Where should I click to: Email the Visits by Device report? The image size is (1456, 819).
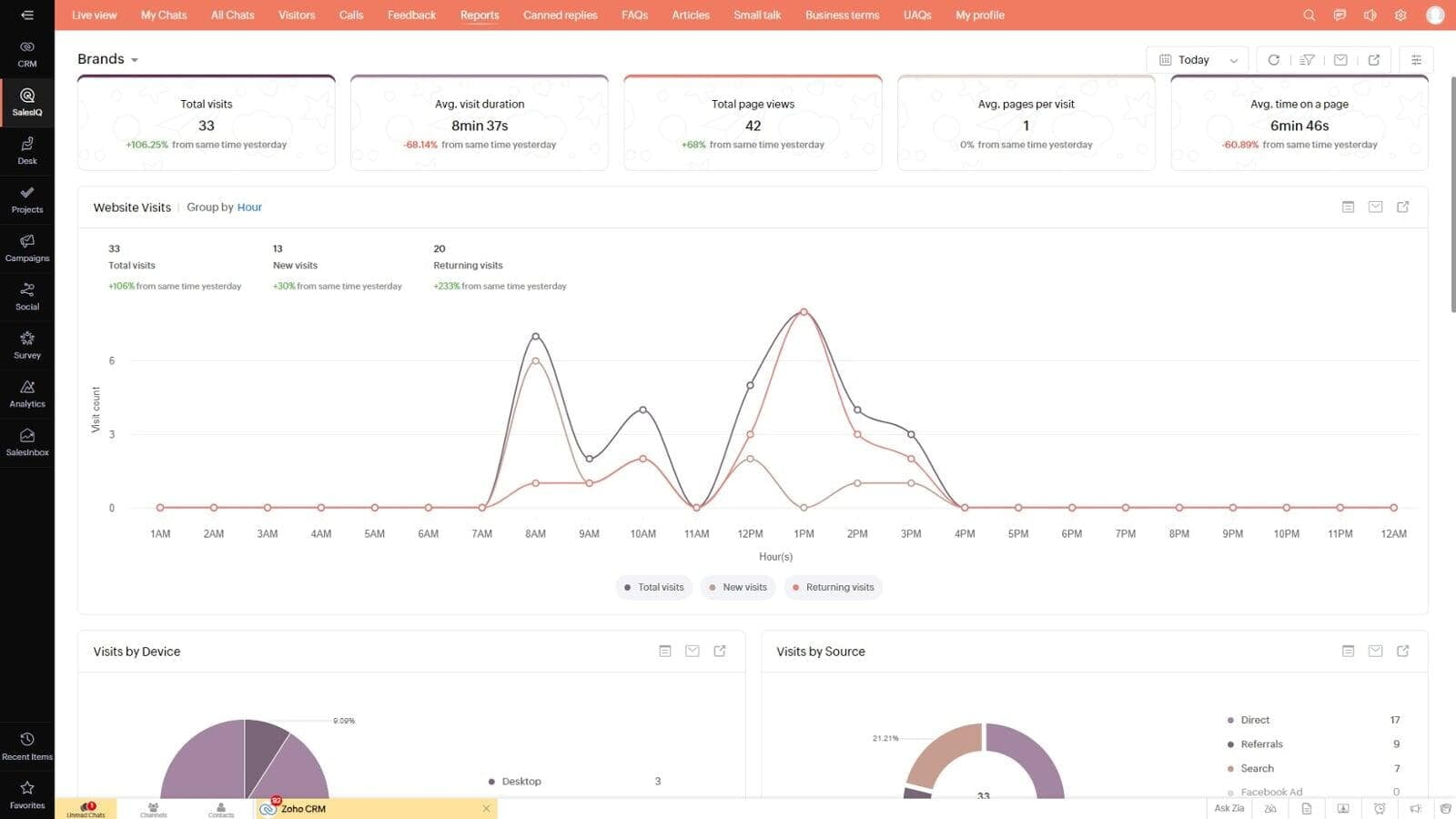(692, 652)
